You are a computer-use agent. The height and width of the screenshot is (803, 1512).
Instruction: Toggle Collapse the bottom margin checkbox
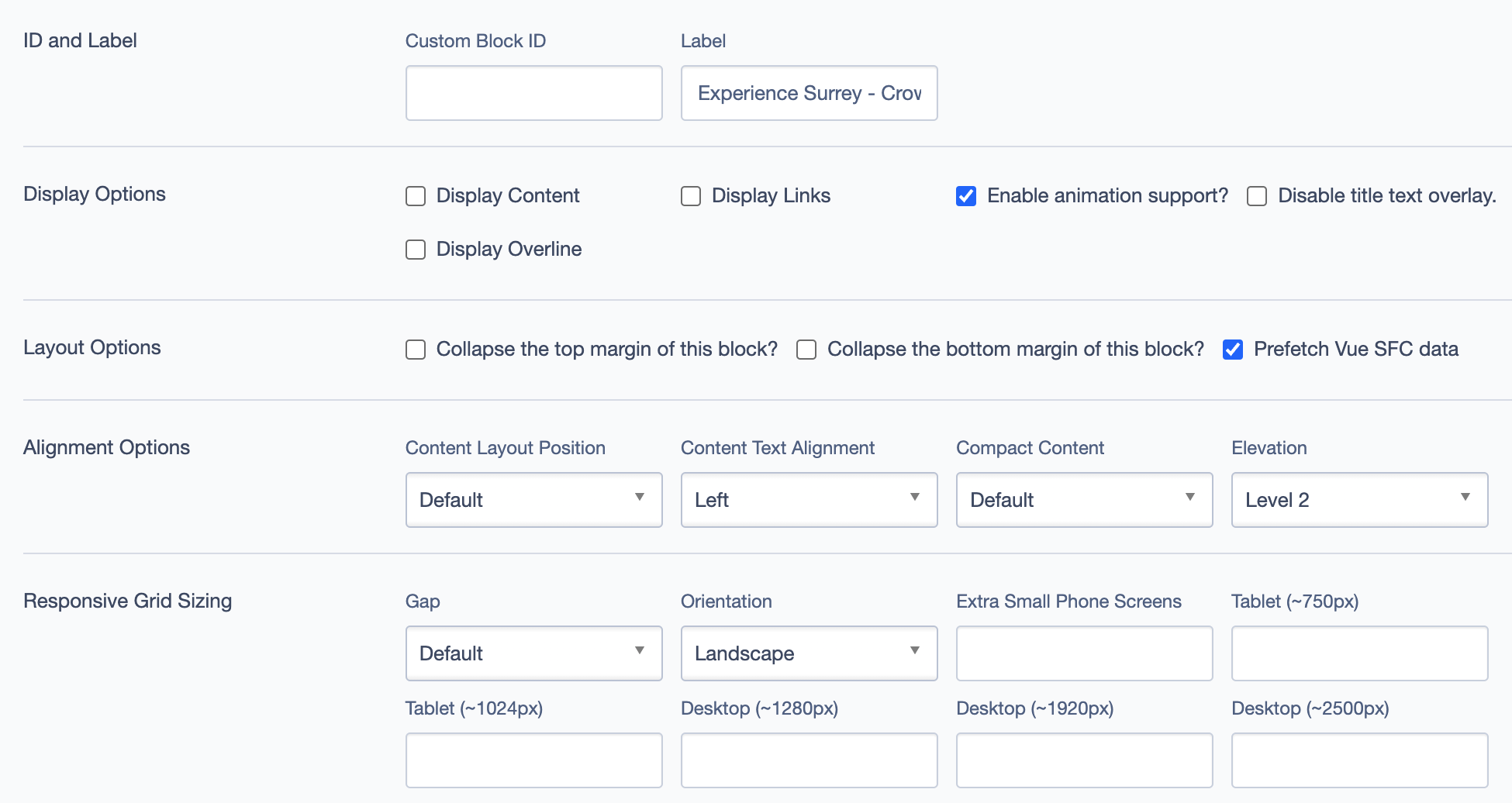806,350
